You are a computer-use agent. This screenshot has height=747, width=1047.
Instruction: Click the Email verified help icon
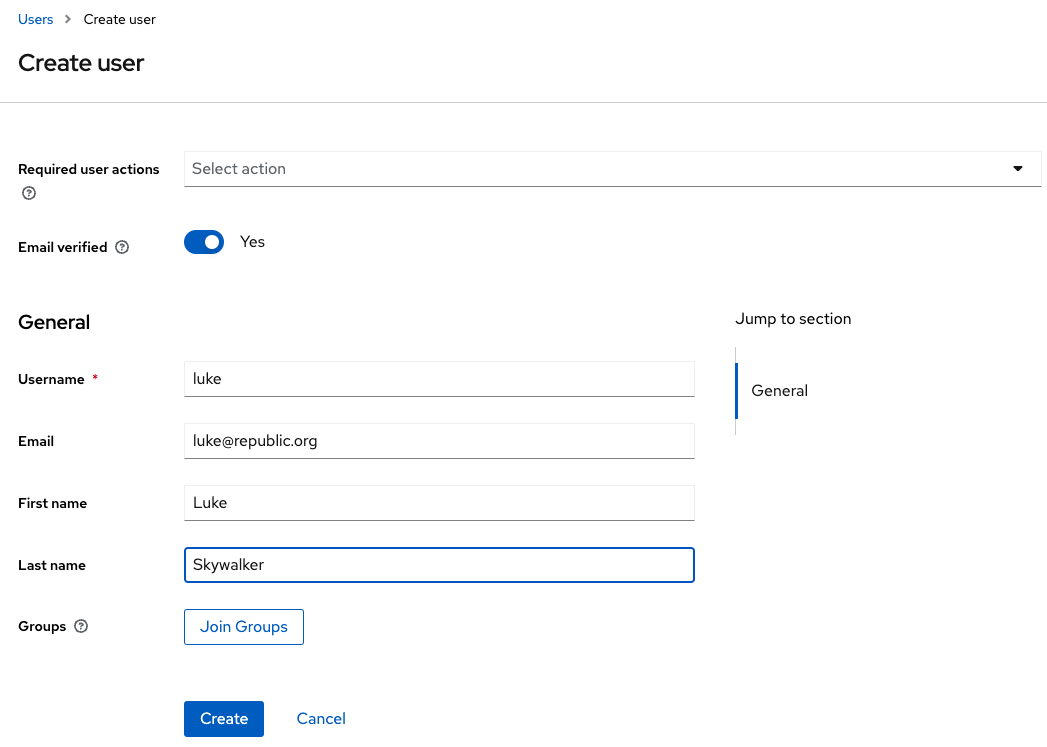point(122,247)
